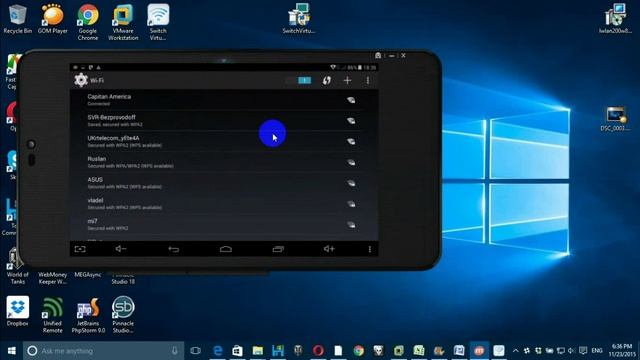Open the Windows Start menu

(11, 351)
